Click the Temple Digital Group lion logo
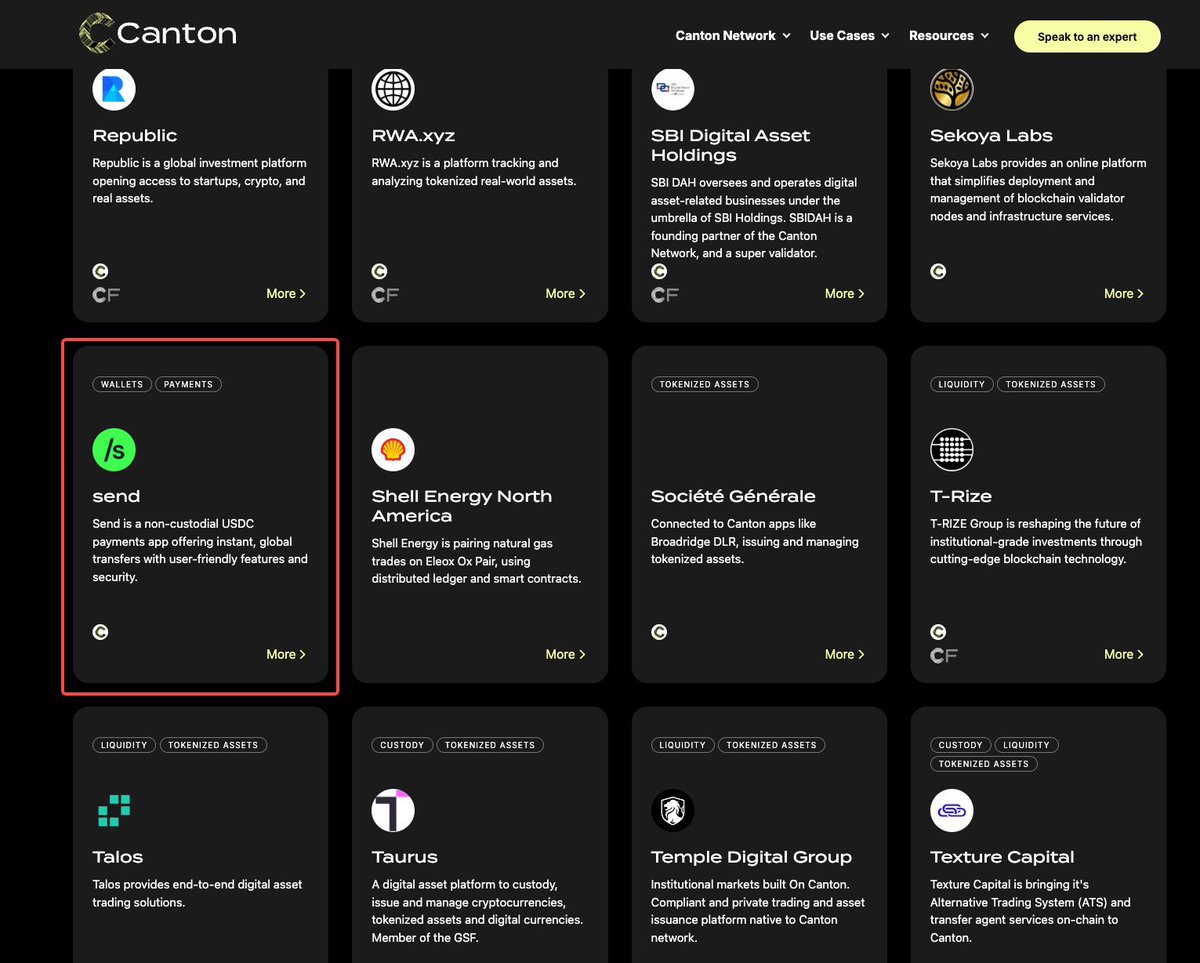Viewport: 1200px width, 963px height. [672, 810]
